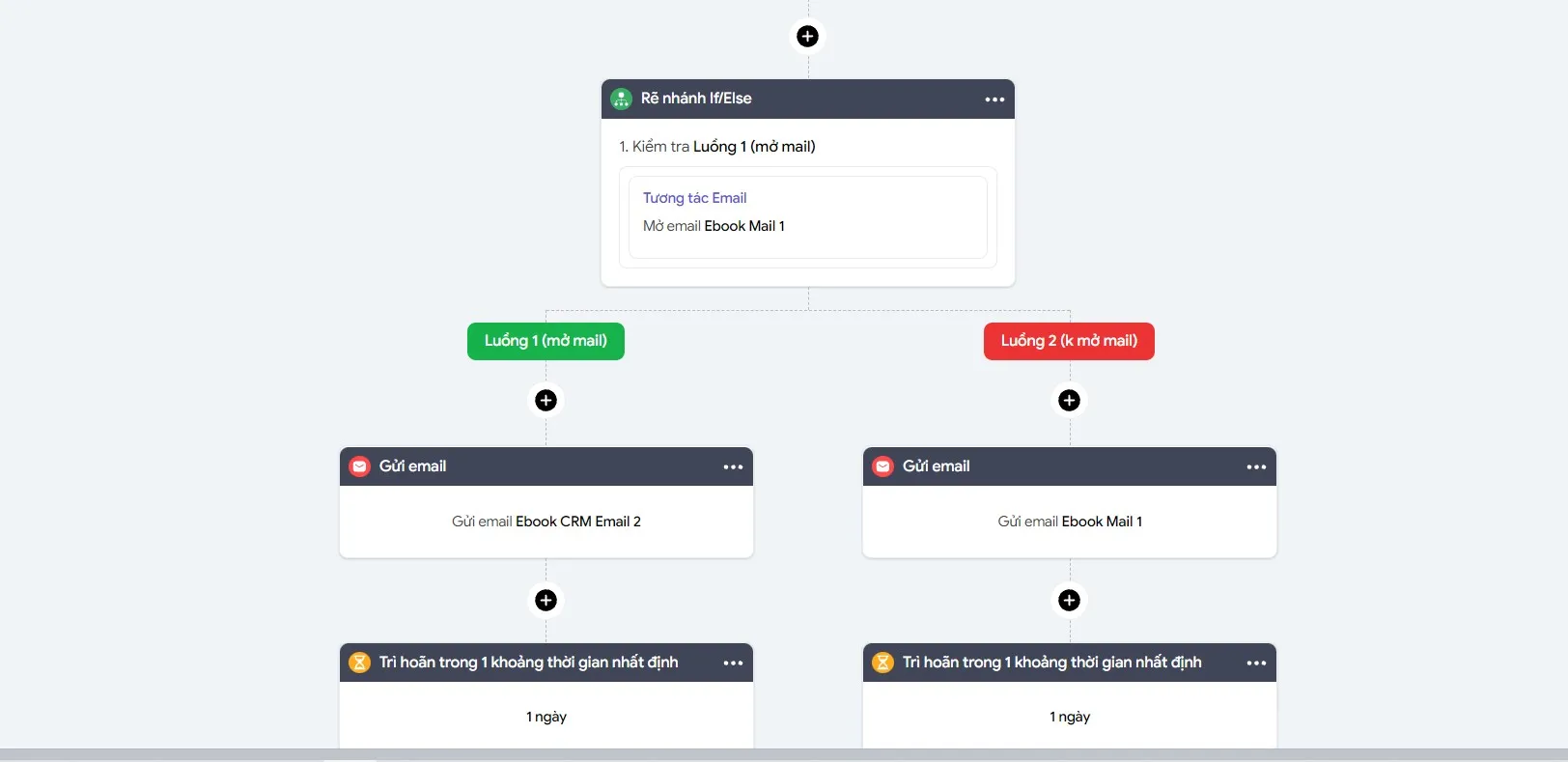1568x762 pixels.
Task: Open the Gửi email Ebook Mail 1 card
Action: [x=1070, y=522]
